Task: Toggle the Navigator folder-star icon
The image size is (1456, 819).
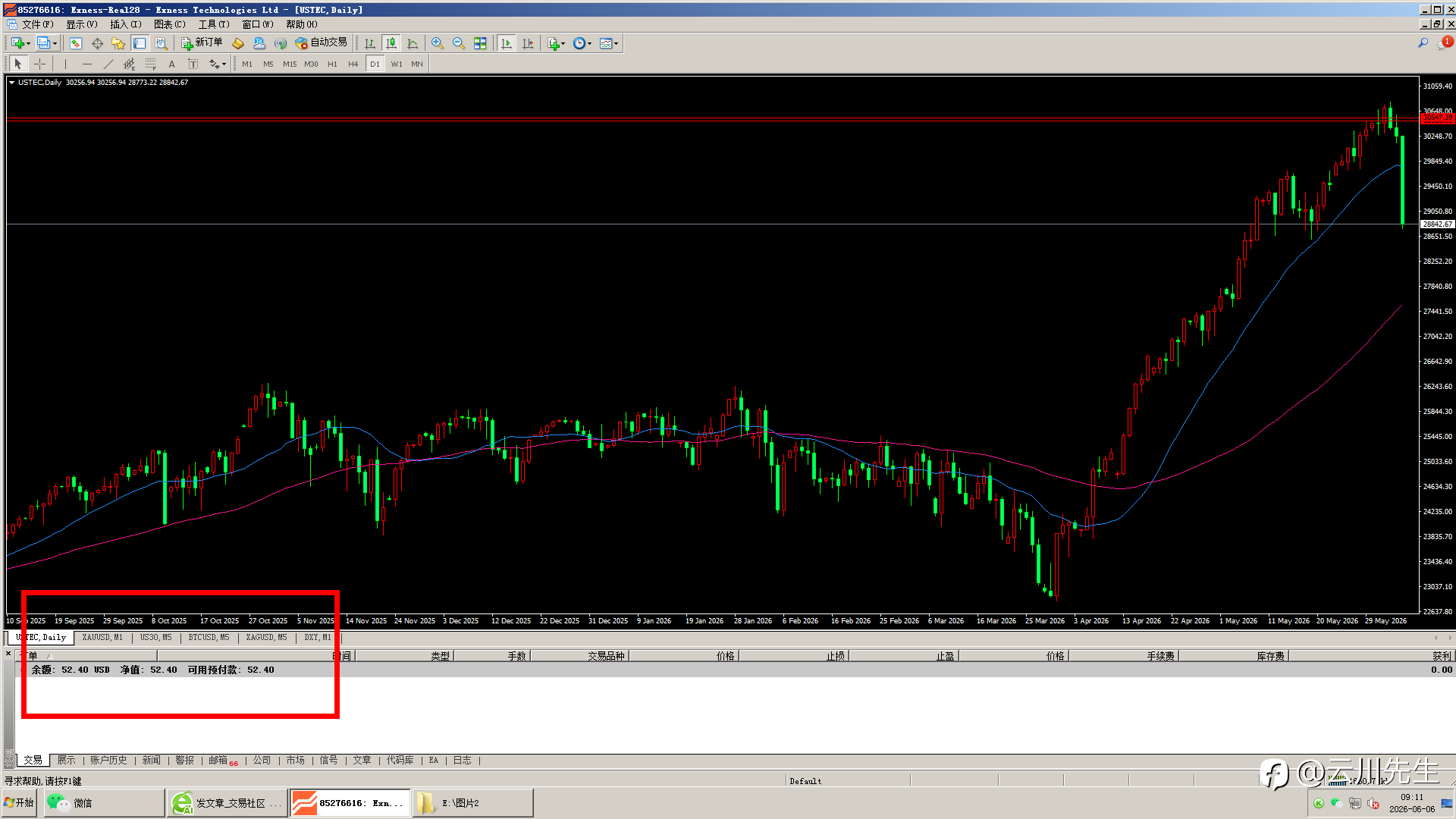Action: coord(118,43)
